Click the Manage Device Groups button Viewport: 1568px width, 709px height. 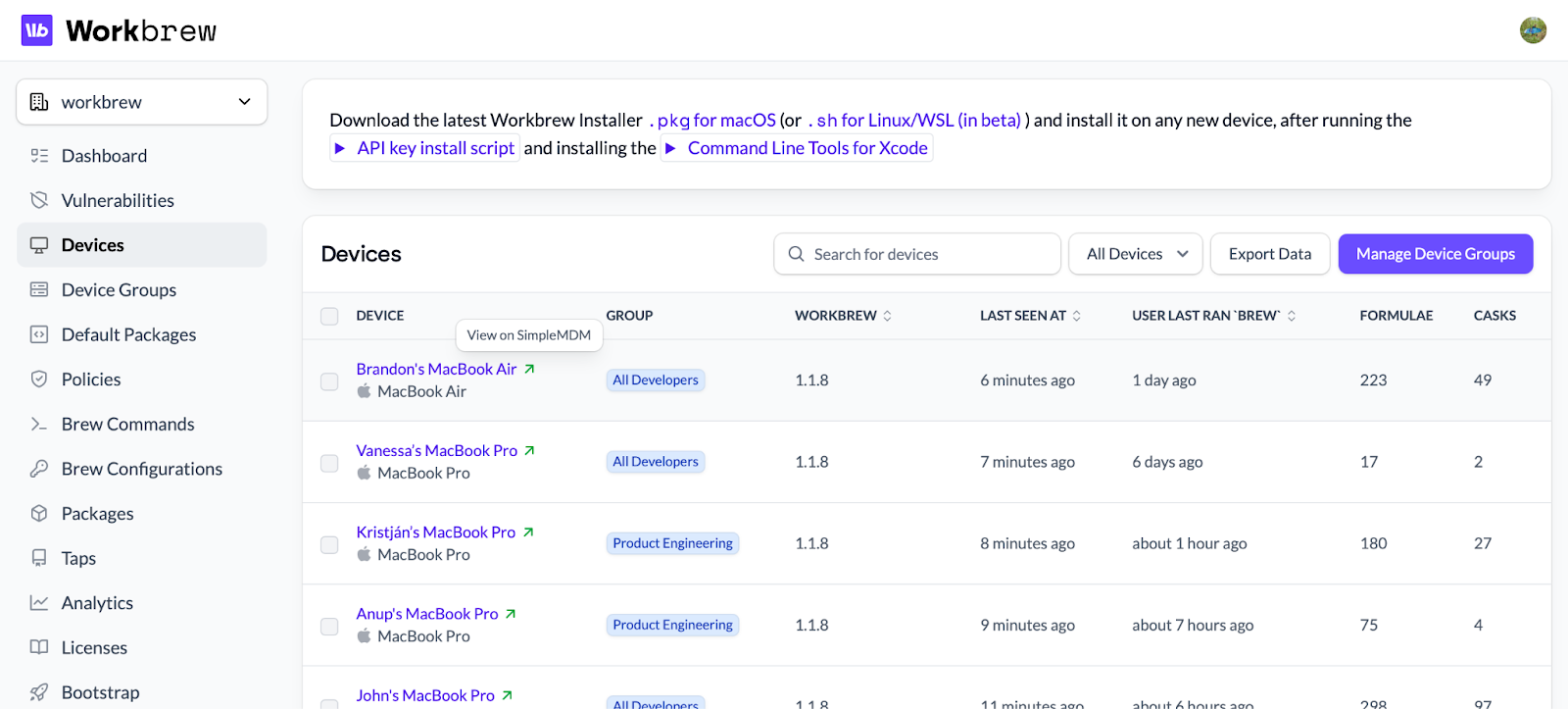(1435, 254)
